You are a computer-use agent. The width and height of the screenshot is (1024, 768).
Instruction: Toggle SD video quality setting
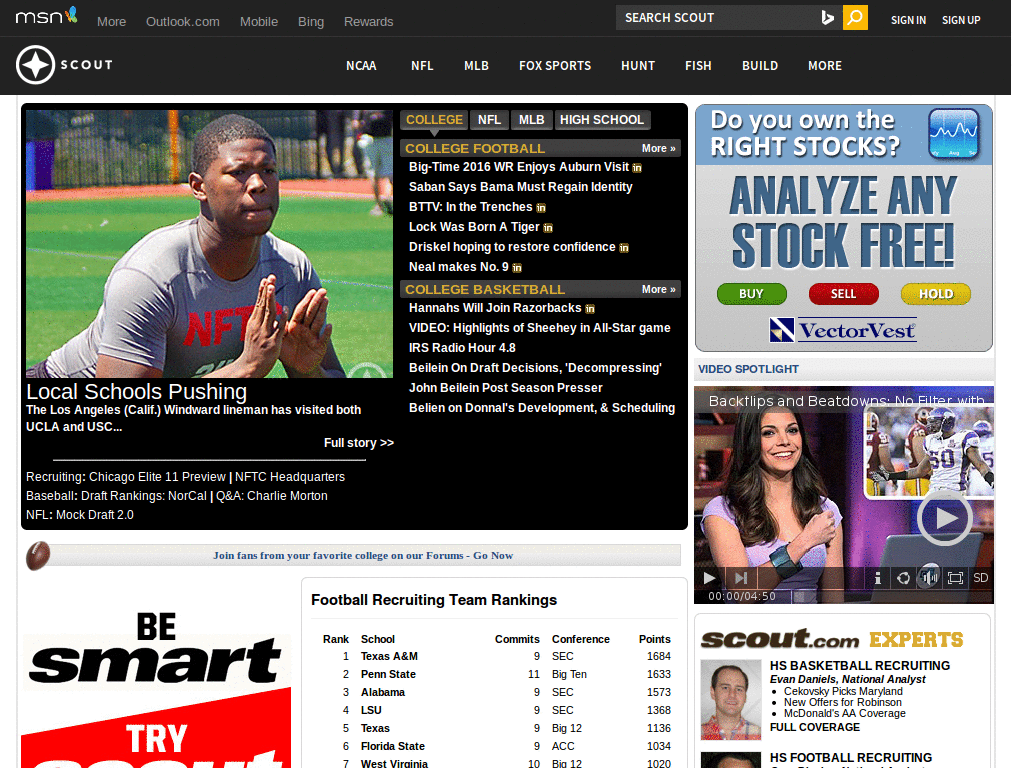pos(980,578)
